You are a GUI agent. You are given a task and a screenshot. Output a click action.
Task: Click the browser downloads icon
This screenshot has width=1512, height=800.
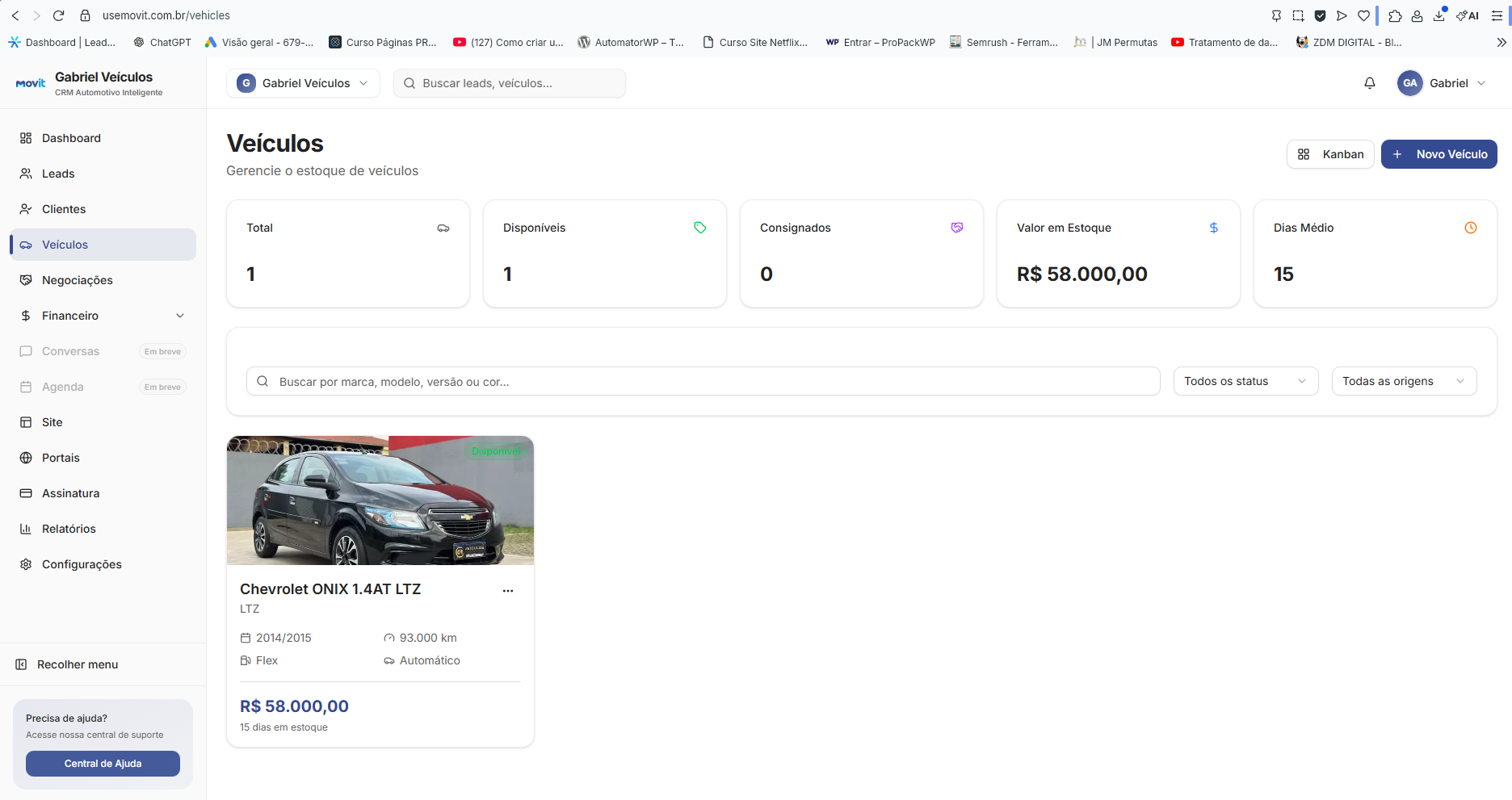pos(1438,15)
